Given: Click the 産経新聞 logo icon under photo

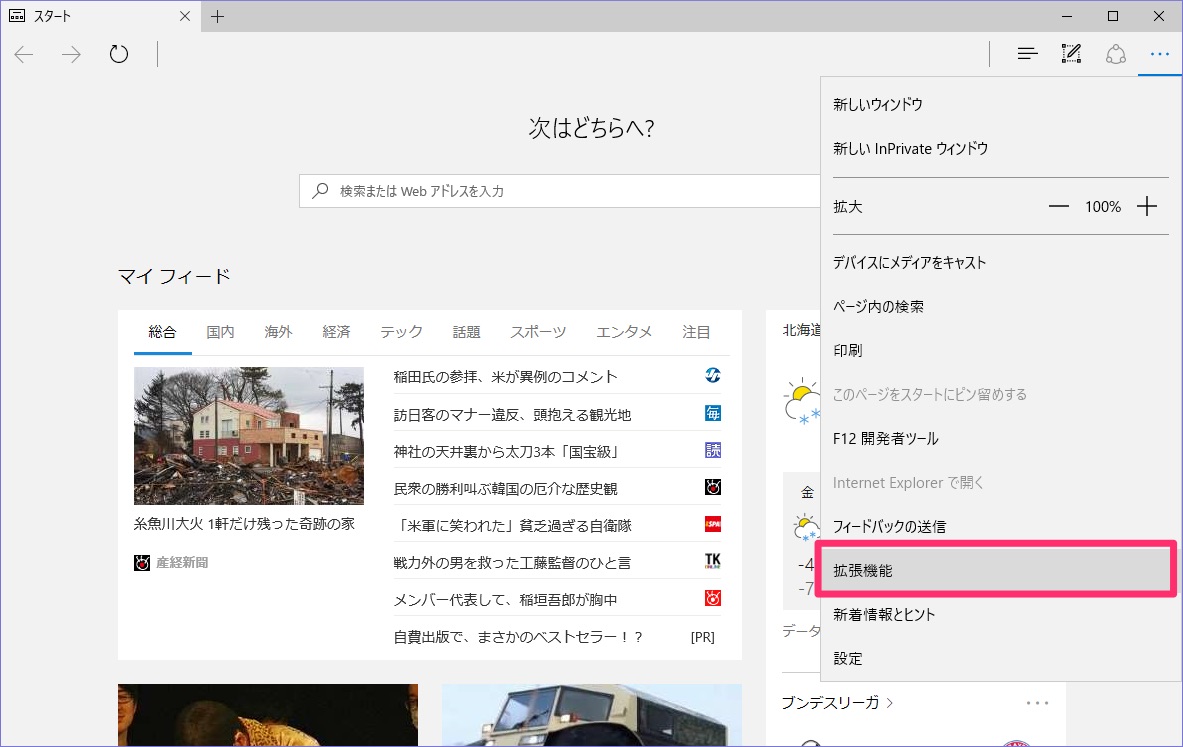Looking at the screenshot, I should point(142,563).
